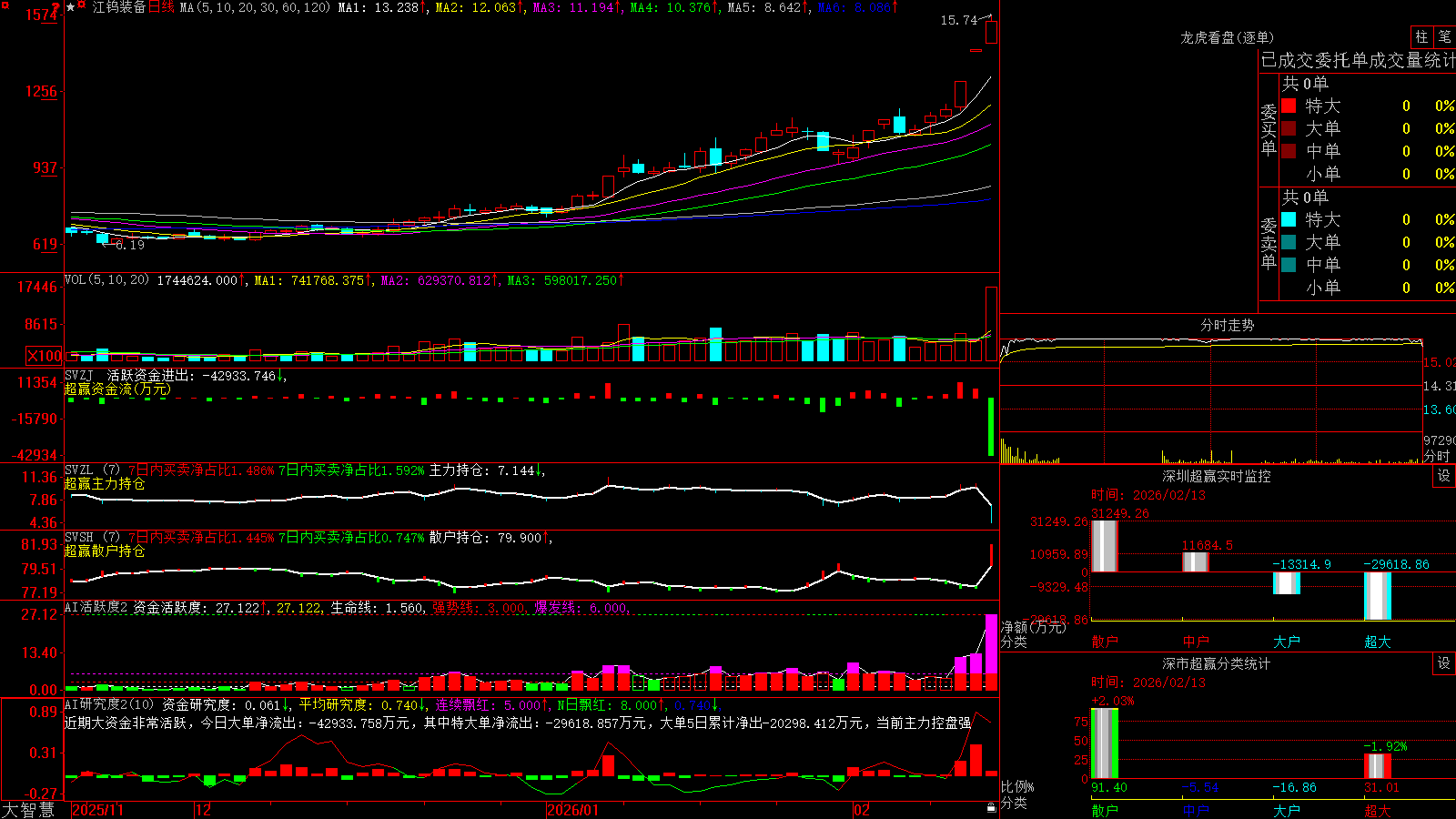Click the 强势线: 3.000 label
This screenshot has height=819, width=1456.
[x=479, y=607]
